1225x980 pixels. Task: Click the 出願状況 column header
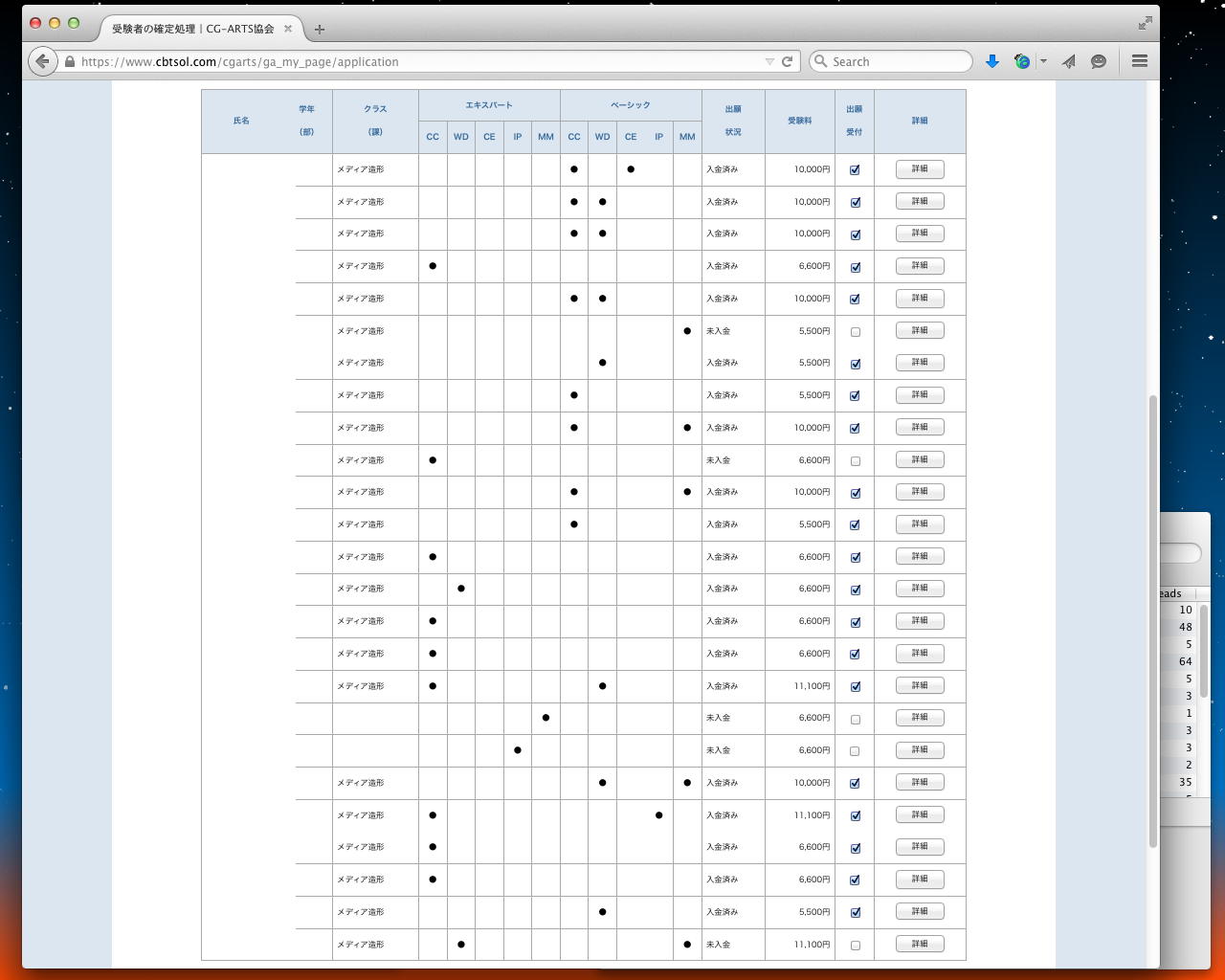pyautogui.click(x=733, y=121)
